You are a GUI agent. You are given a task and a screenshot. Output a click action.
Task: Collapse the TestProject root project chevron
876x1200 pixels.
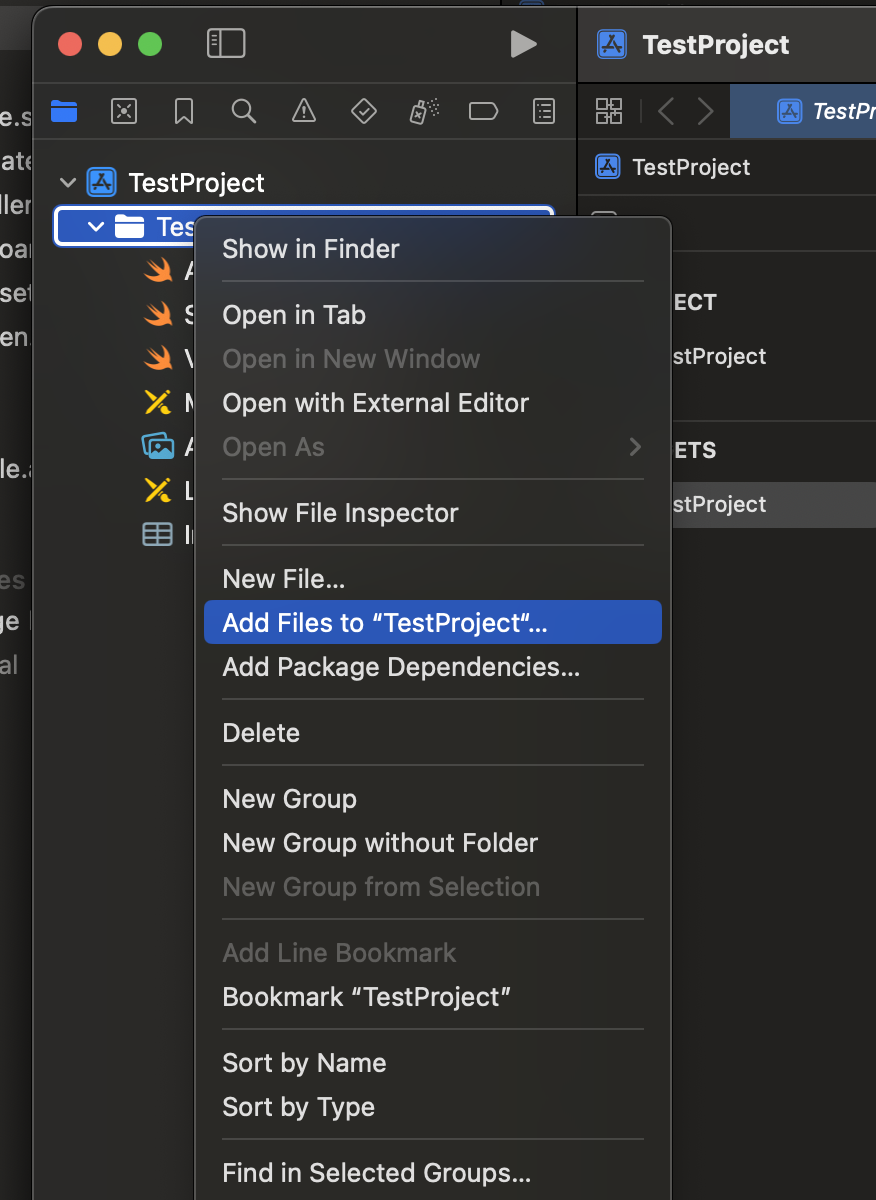pyautogui.click(x=67, y=182)
